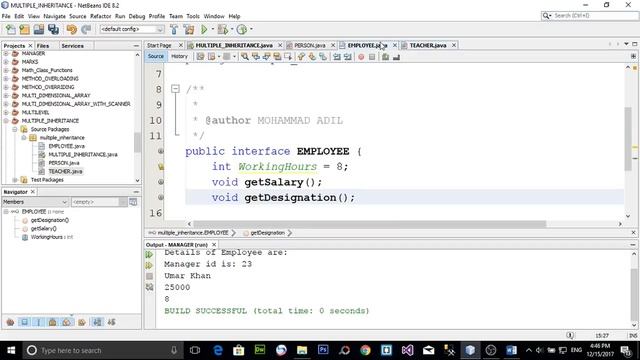Click the red Start Macro Recording icon
Screen dimensions: 640x360
361,57
